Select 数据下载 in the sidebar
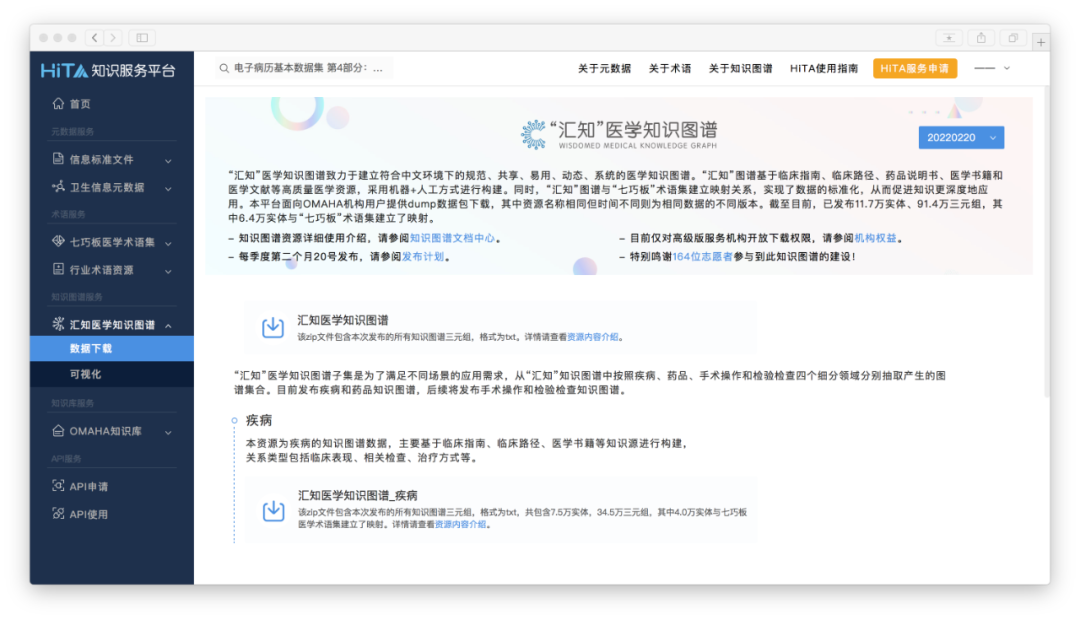The image size is (1080, 620). tap(112, 349)
